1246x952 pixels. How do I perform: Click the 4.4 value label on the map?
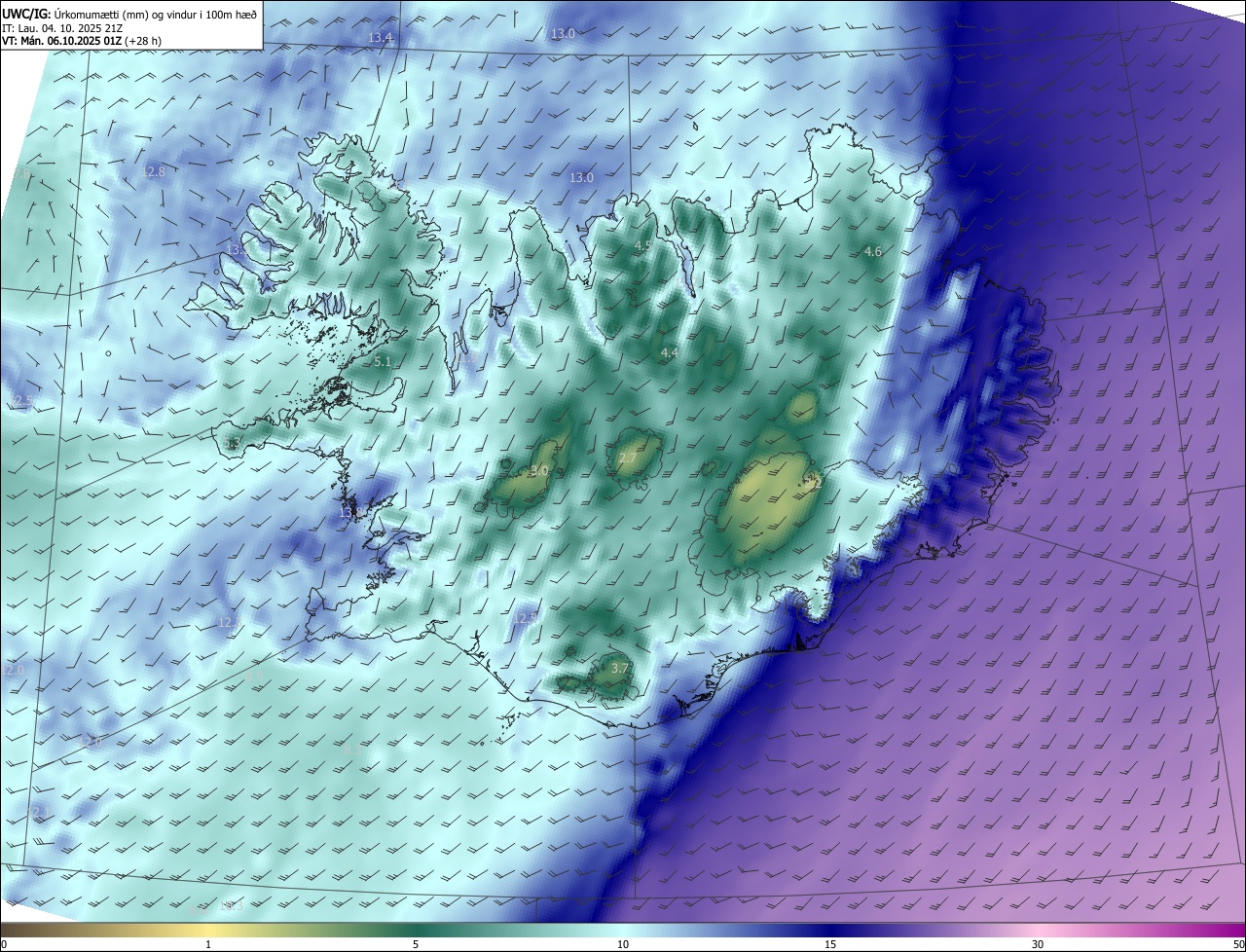click(670, 352)
